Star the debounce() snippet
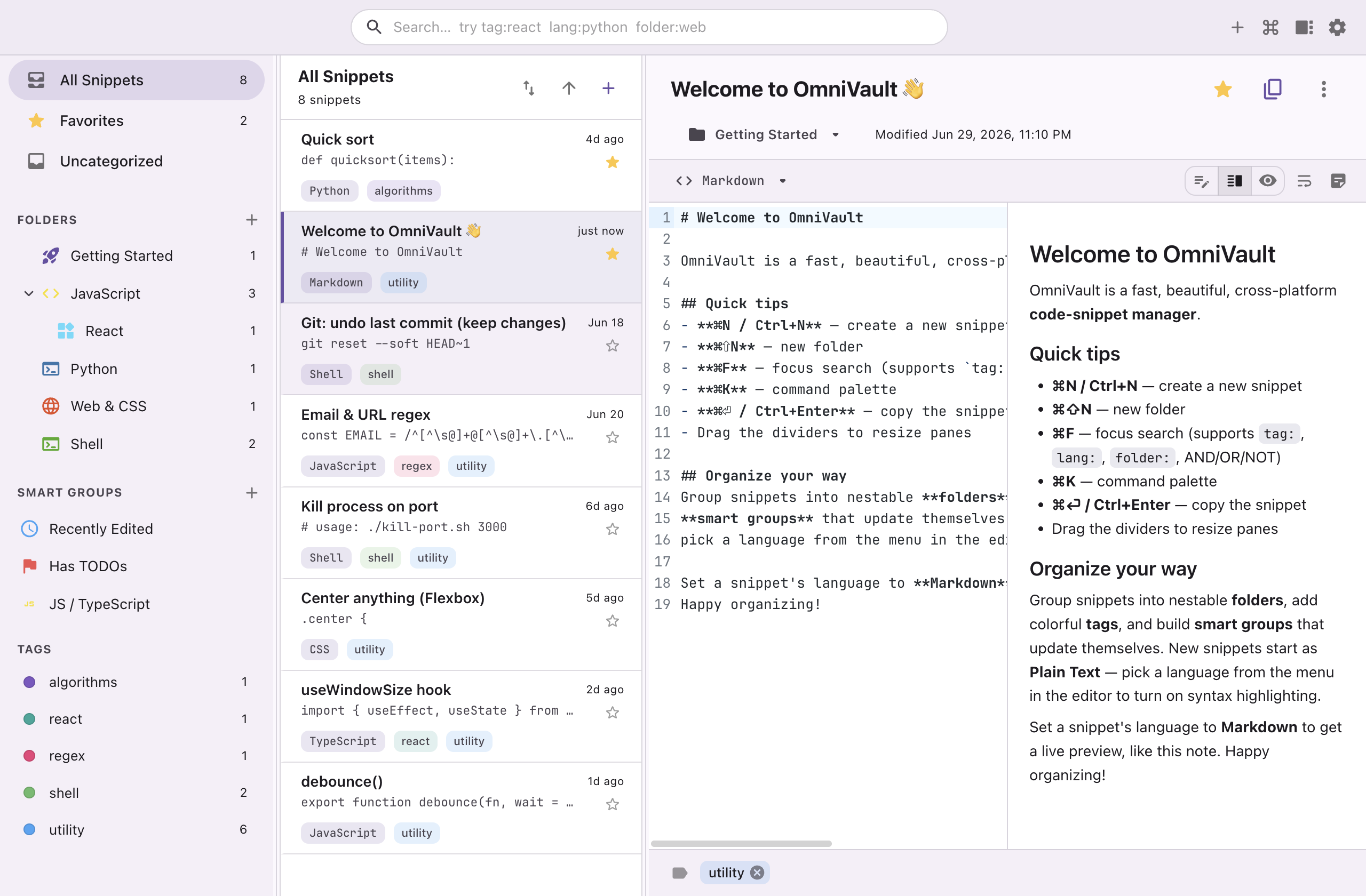The height and width of the screenshot is (896, 1366). [x=613, y=804]
